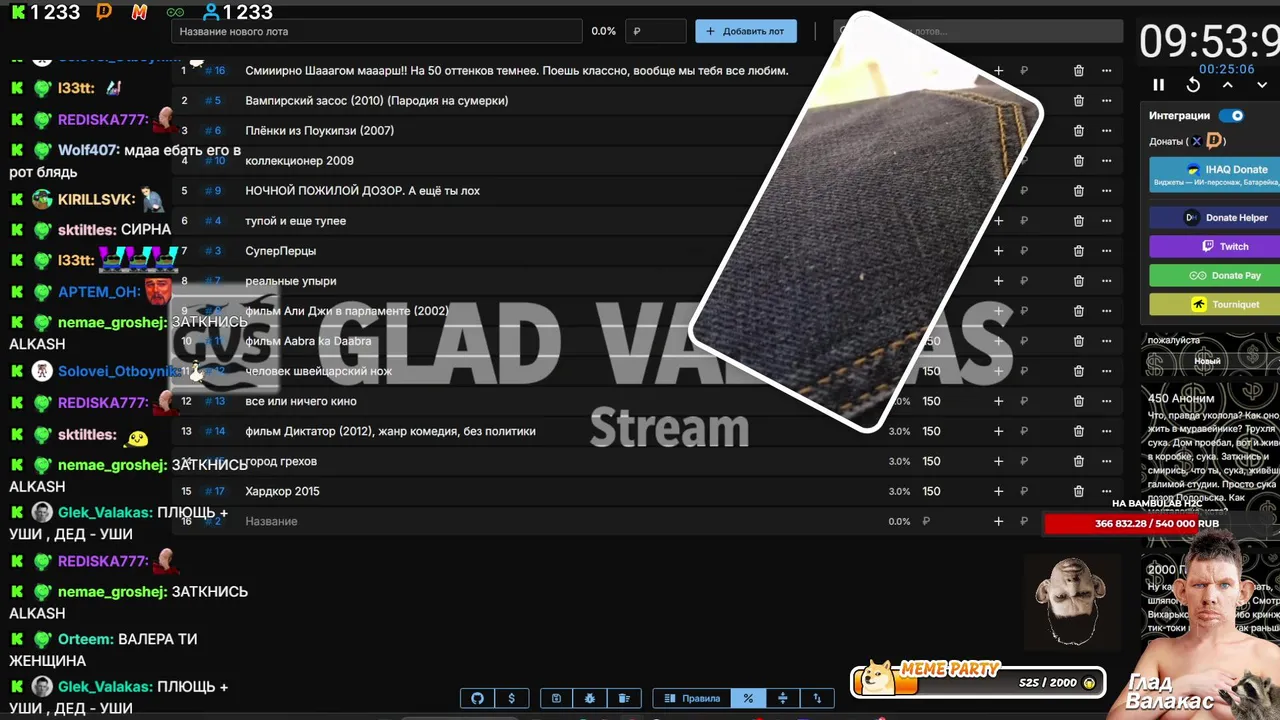Click the "Добавить лот" button
Image resolution: width=1280 pixels, height=720 pixels.
pos(746,31)
